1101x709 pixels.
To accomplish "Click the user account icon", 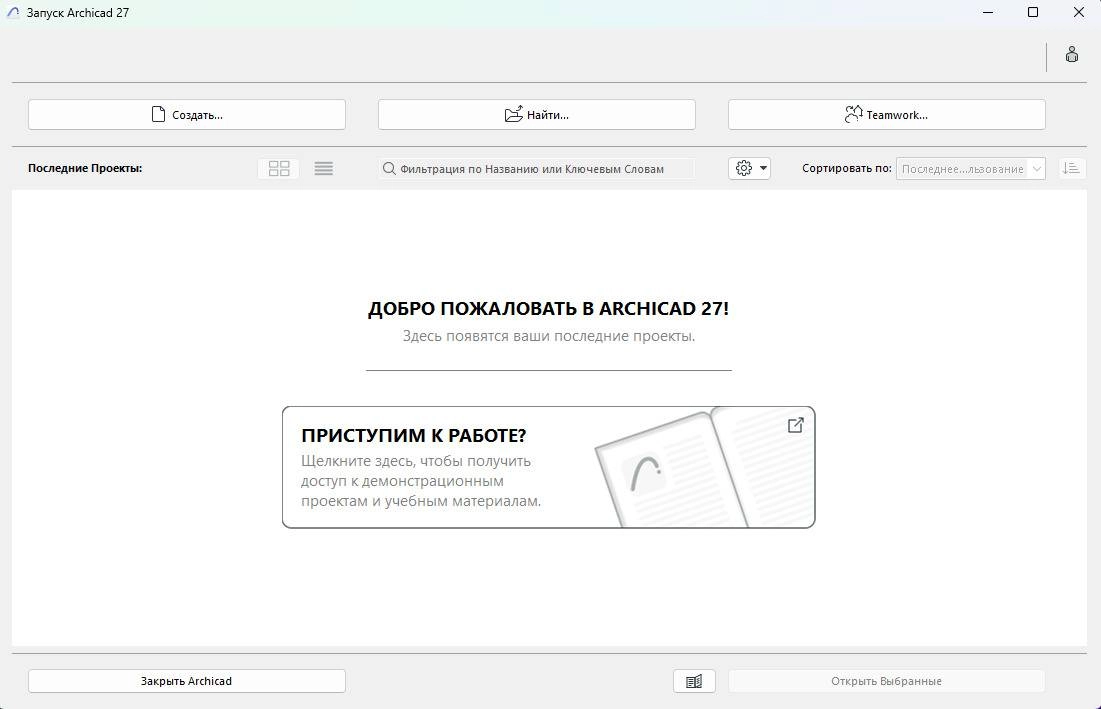I will (x=1072, y=55).
